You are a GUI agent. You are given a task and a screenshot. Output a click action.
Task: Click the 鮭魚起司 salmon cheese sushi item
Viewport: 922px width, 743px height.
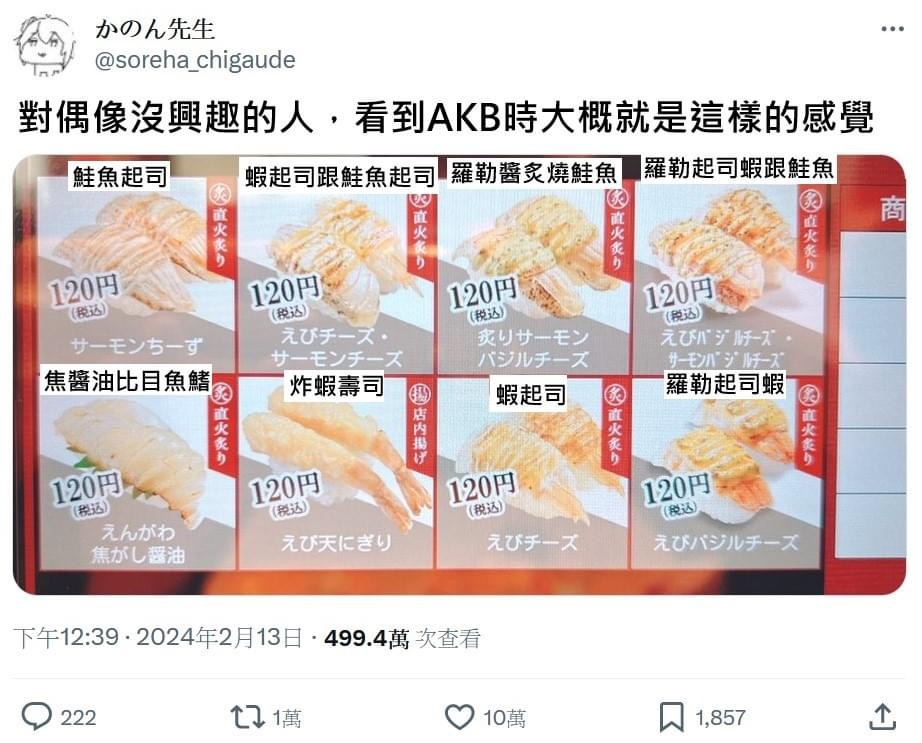(136, 267)
